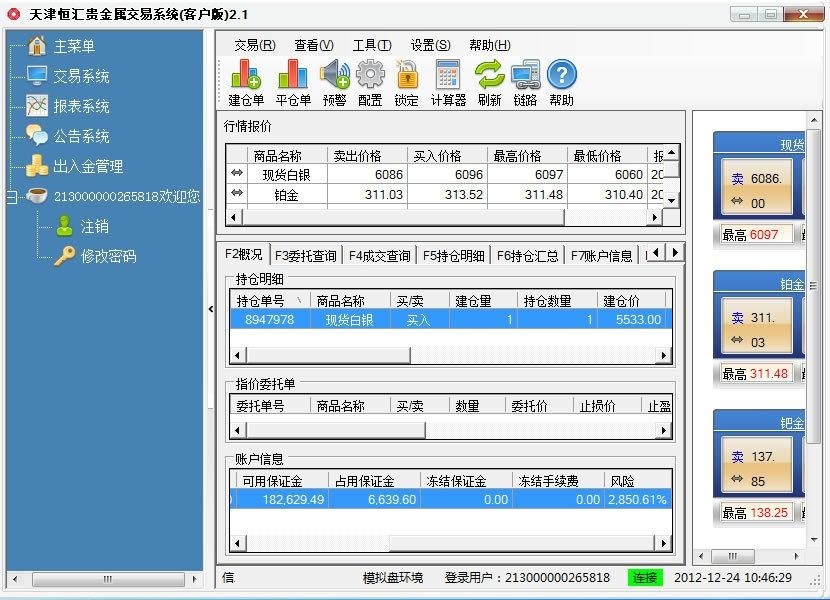Viewport: 830px width, 600px height.
Task: Click the 锁定 lock icon
Action: (406, 76)
